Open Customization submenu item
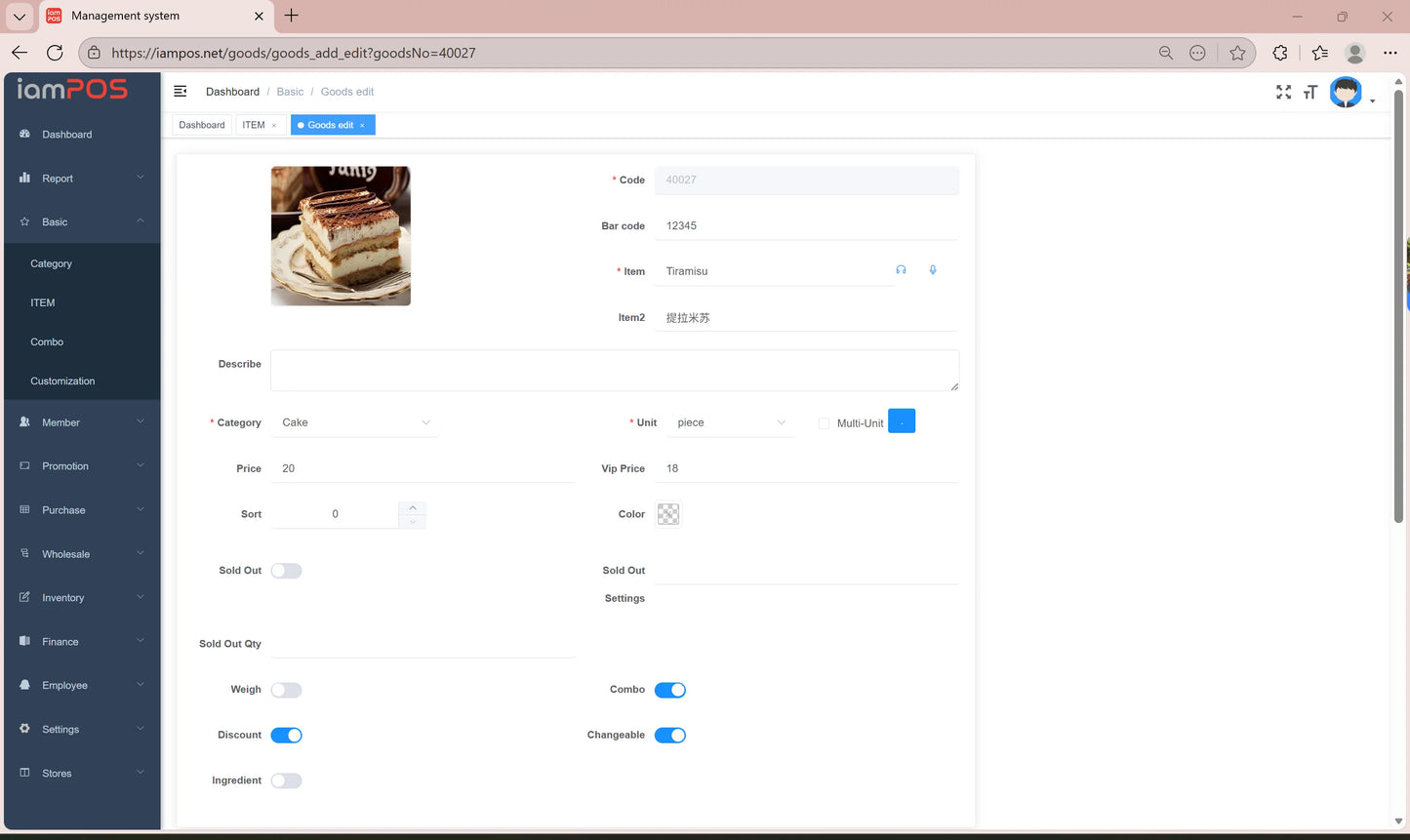Screen dimensions: 1410x840 [x=82, y=380]
